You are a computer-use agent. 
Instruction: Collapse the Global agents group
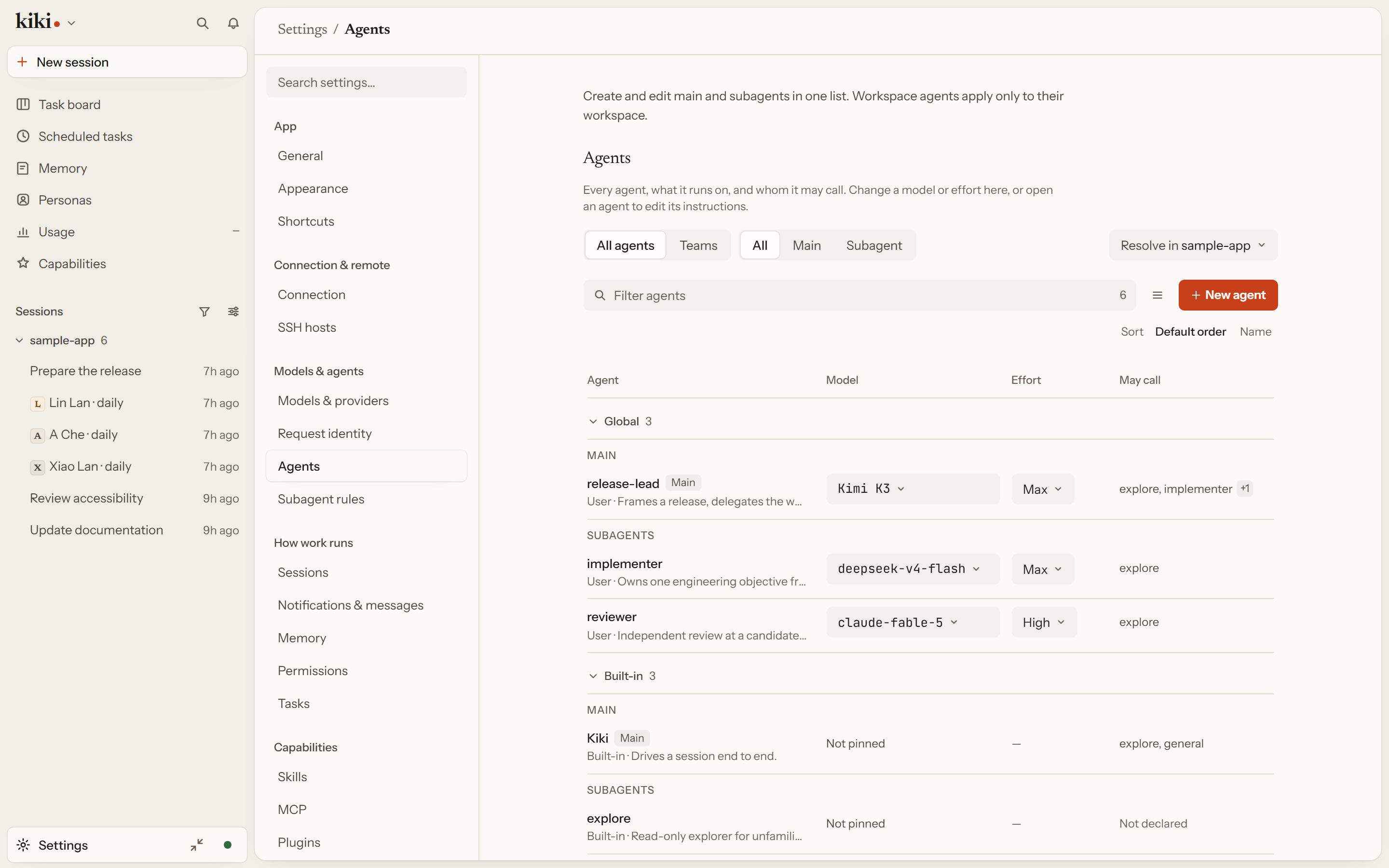[x=593, y=421]
